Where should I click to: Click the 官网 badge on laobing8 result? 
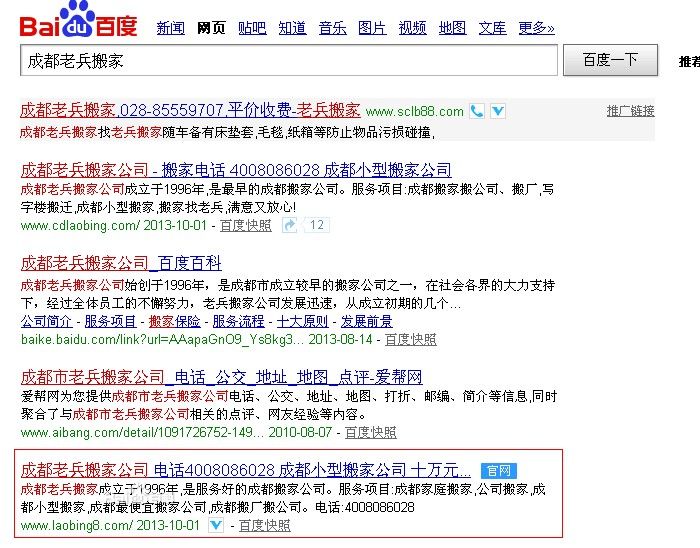(497, 470)
